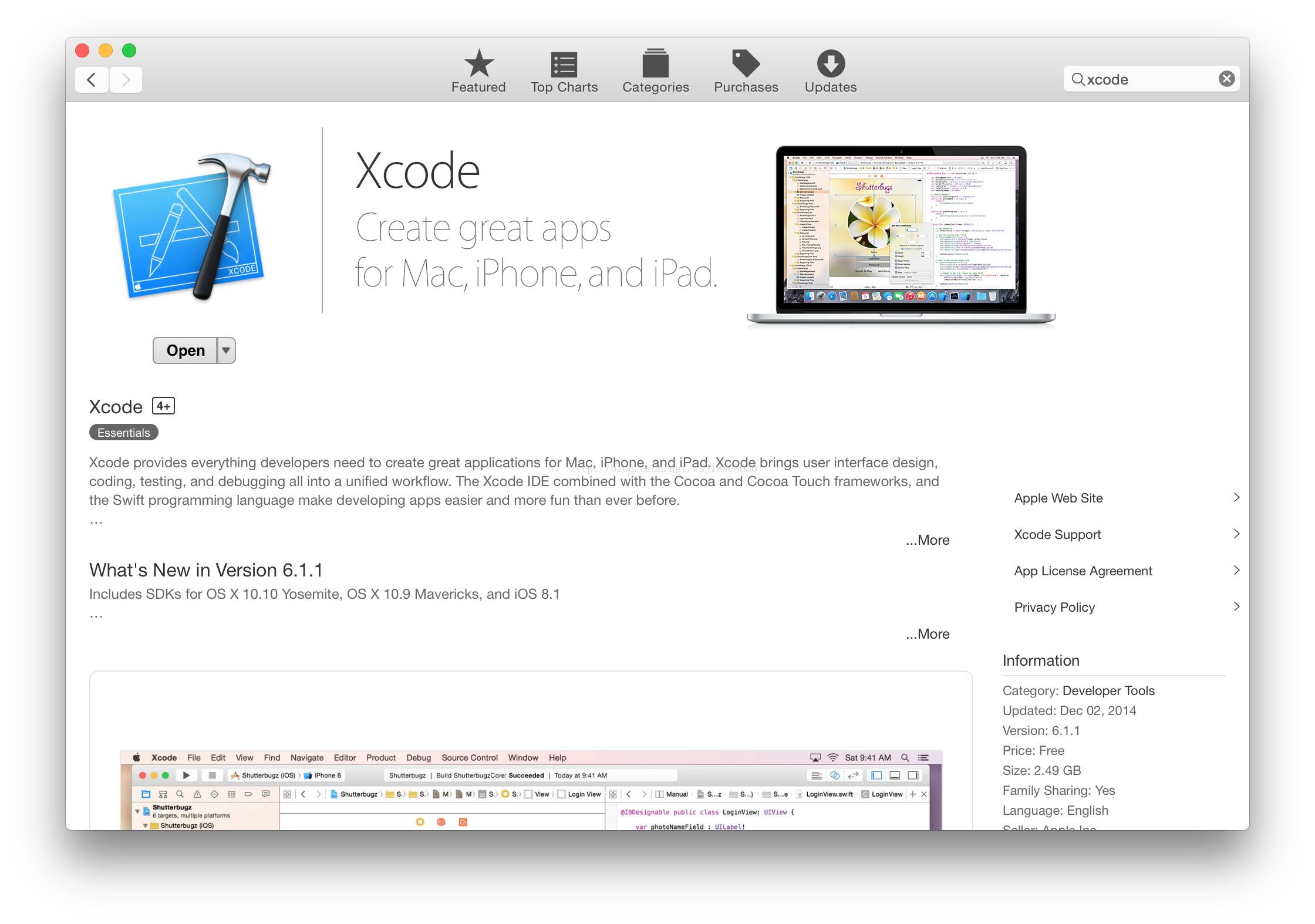Select the Top Charts tab
The height and width of the screenshot is (924, 1315).
click(564, 72)
